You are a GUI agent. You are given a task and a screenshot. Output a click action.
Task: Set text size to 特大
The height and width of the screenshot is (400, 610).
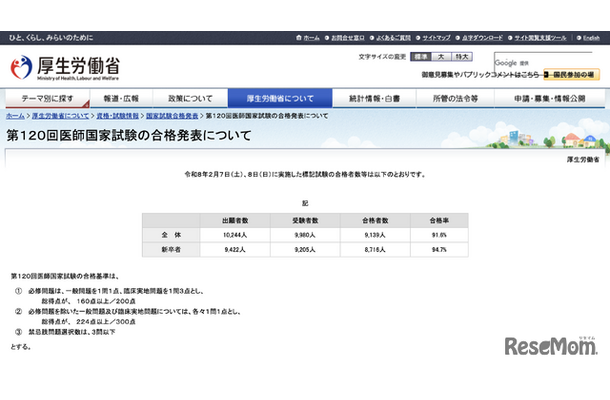point(462,57)
